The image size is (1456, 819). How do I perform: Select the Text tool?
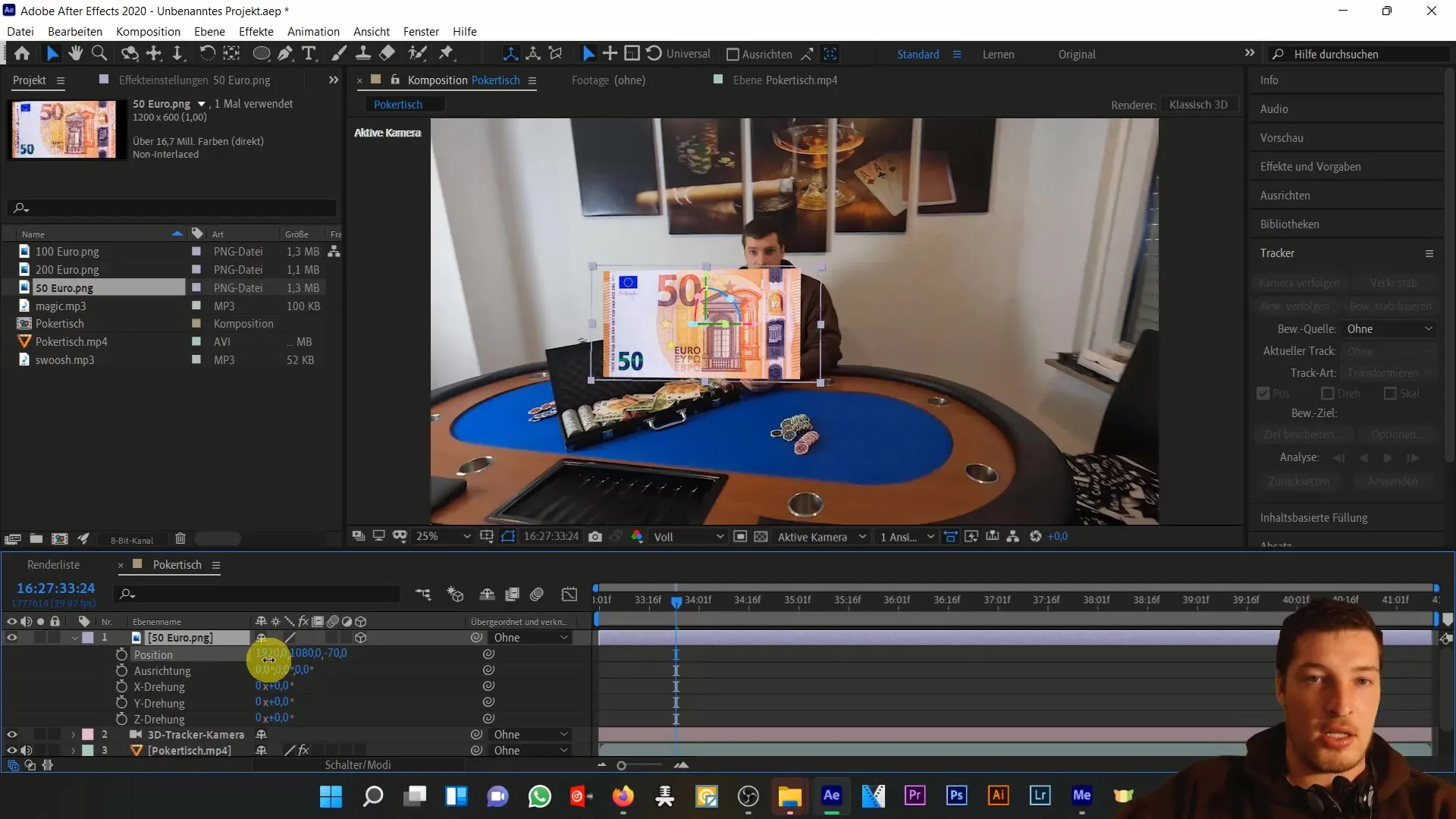309,53
